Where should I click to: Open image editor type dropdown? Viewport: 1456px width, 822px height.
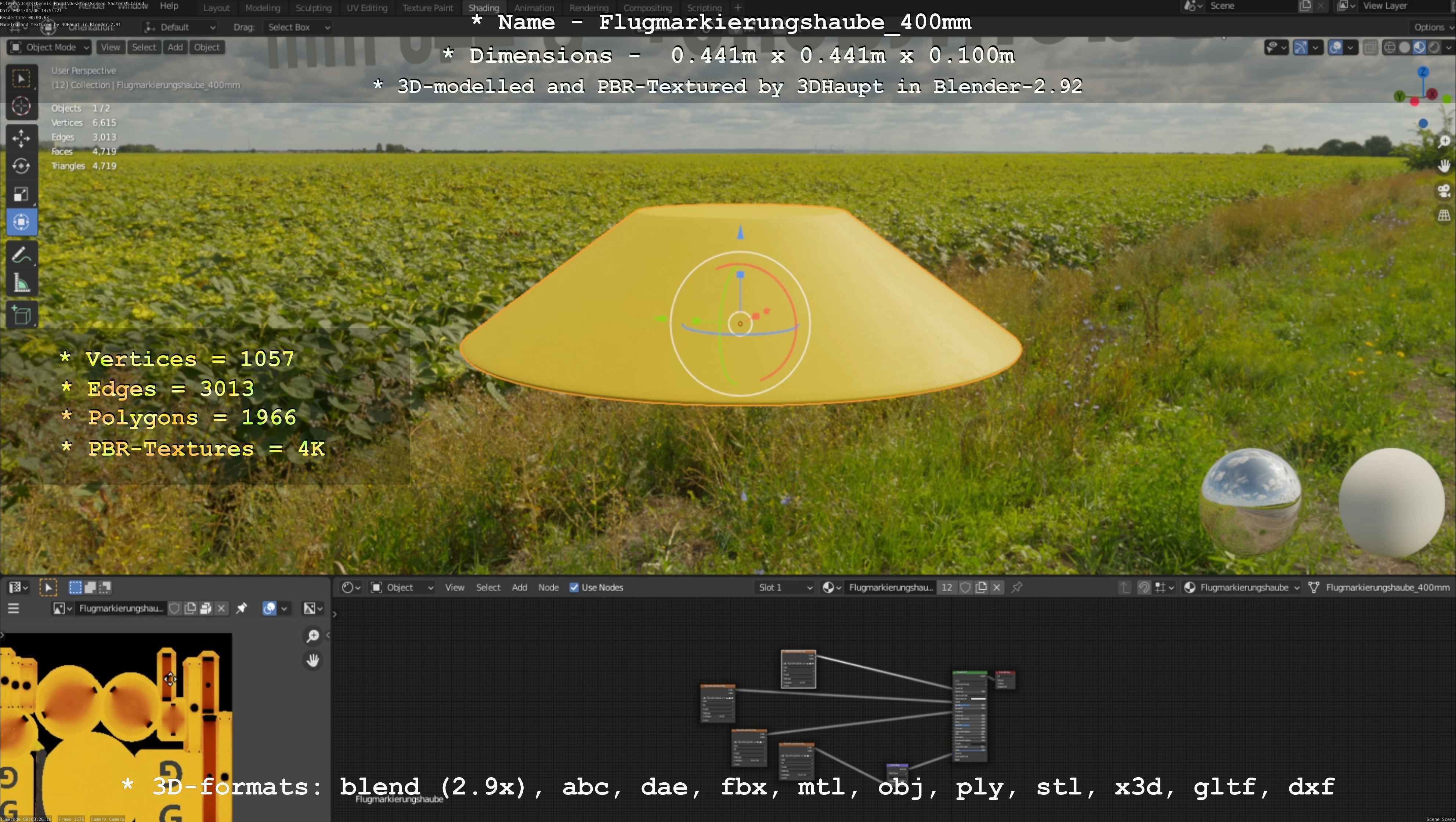click(18, 587)
